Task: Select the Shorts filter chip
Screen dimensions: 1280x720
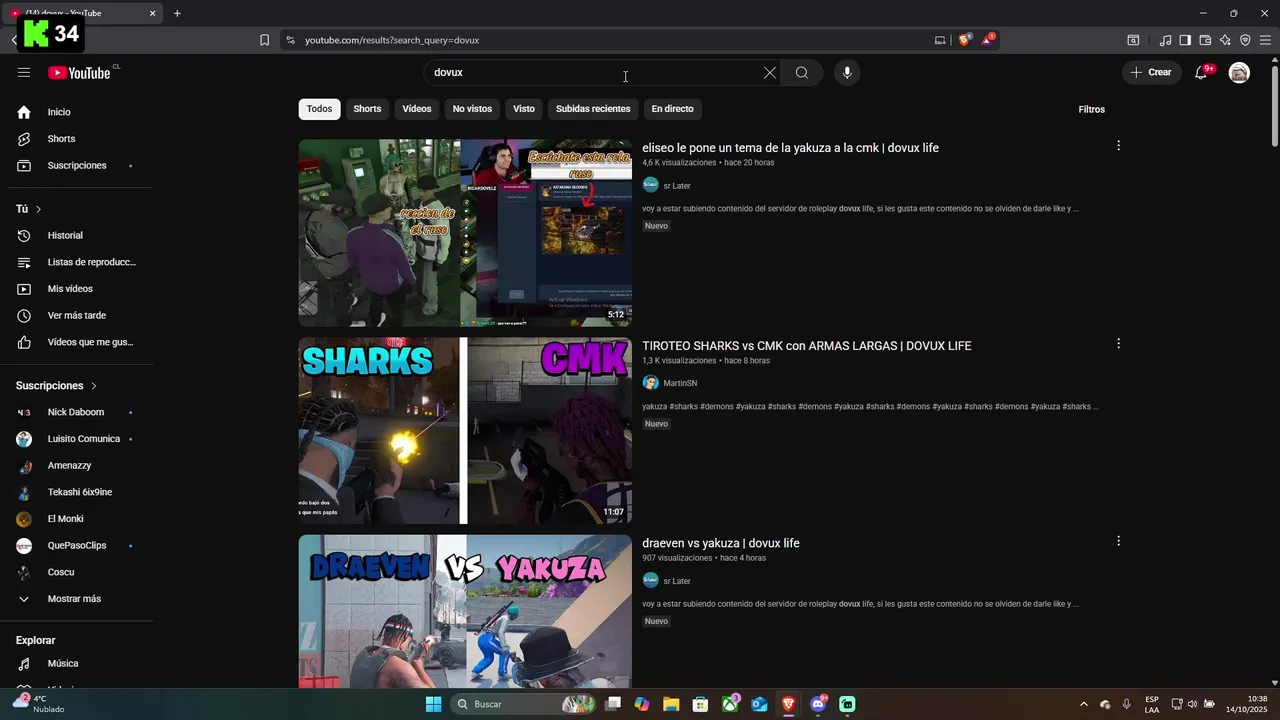Action: point(367,109)
